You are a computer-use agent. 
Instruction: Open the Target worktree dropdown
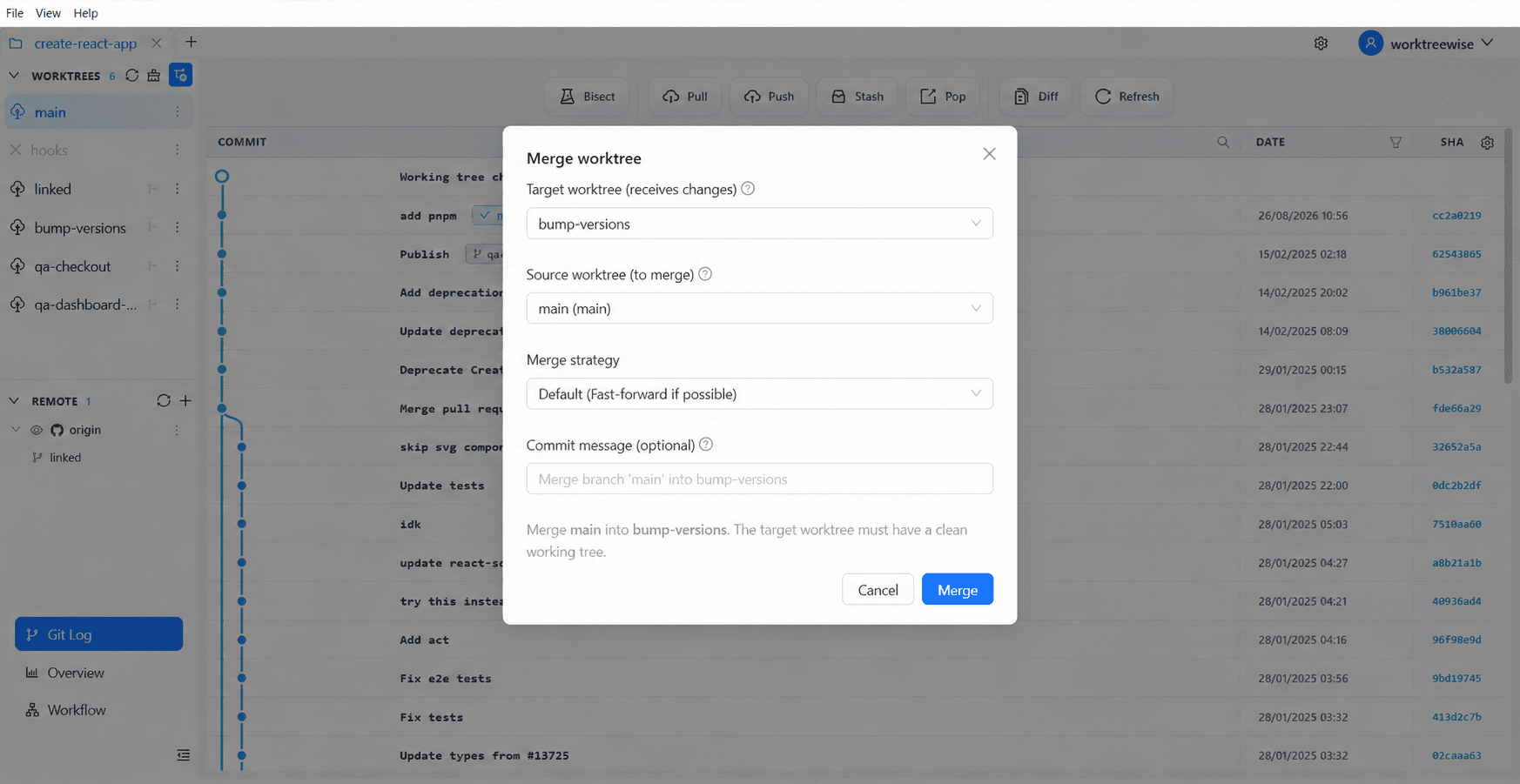(x=759, y=224)
